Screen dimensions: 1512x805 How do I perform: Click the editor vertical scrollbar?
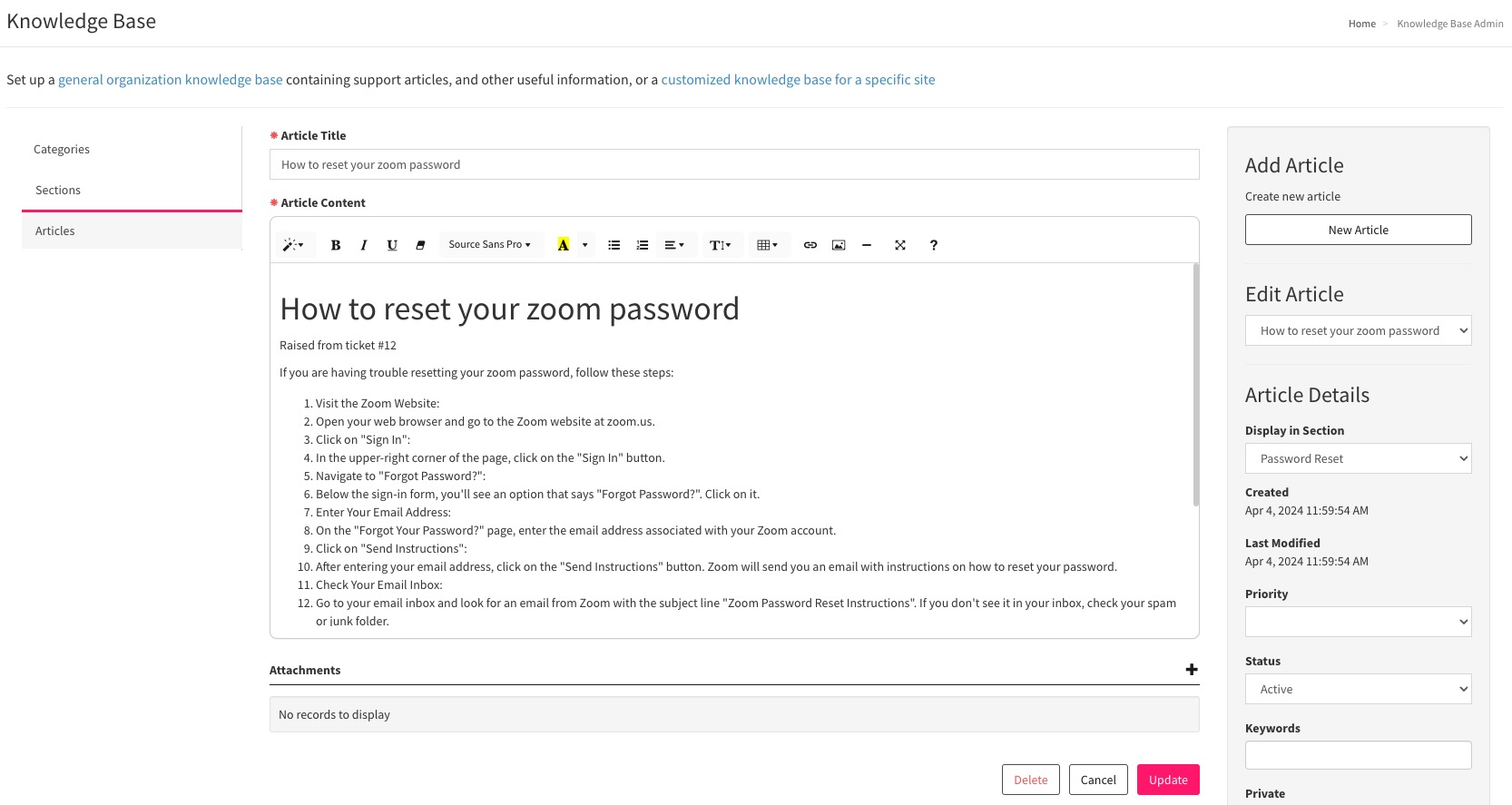(x=1195, y=386)
